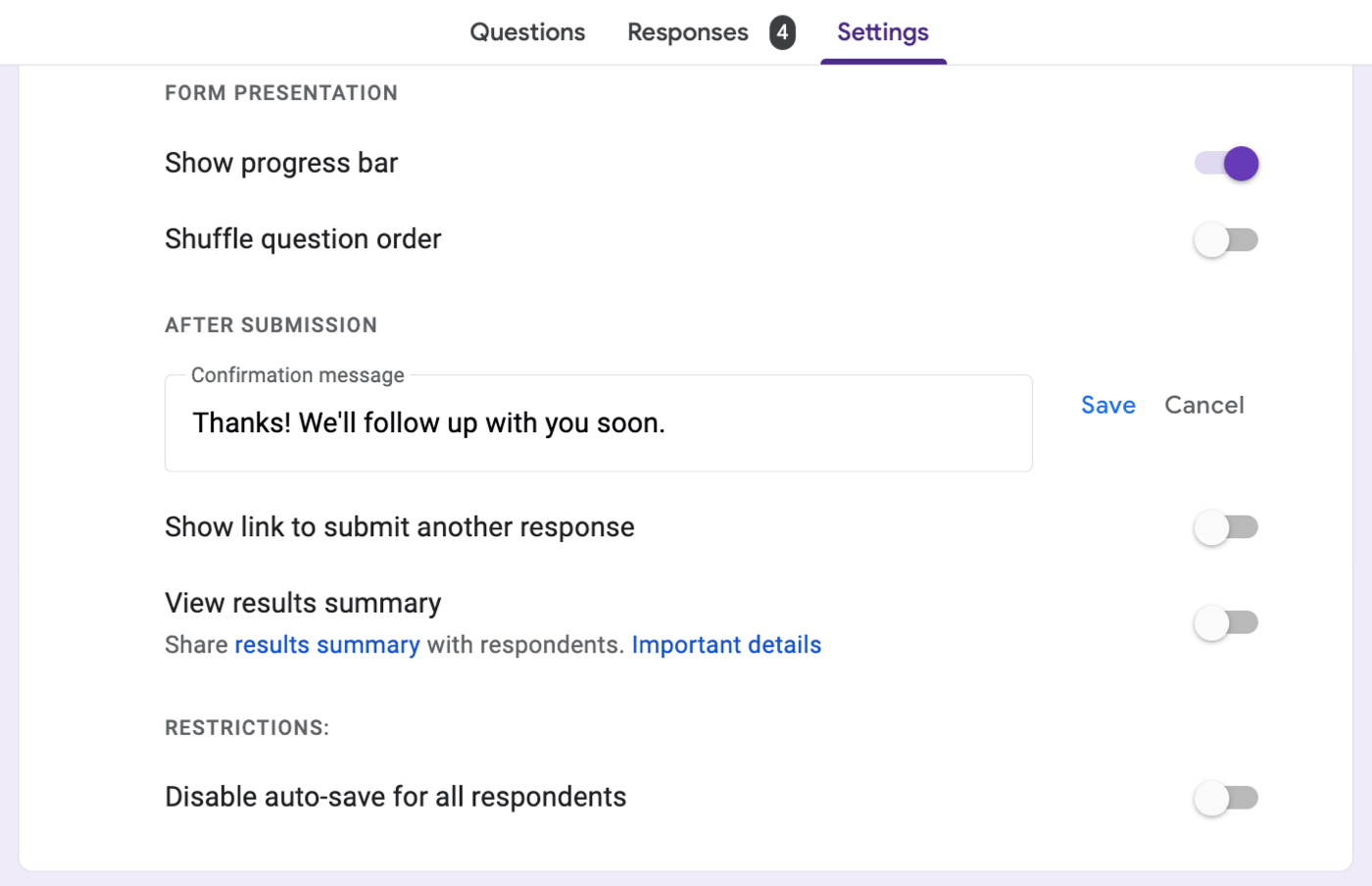Viewport: 1372px width, 886px height.
Task: Click 'Disable auto-save for all respondents' label
Action: (396, 797)
